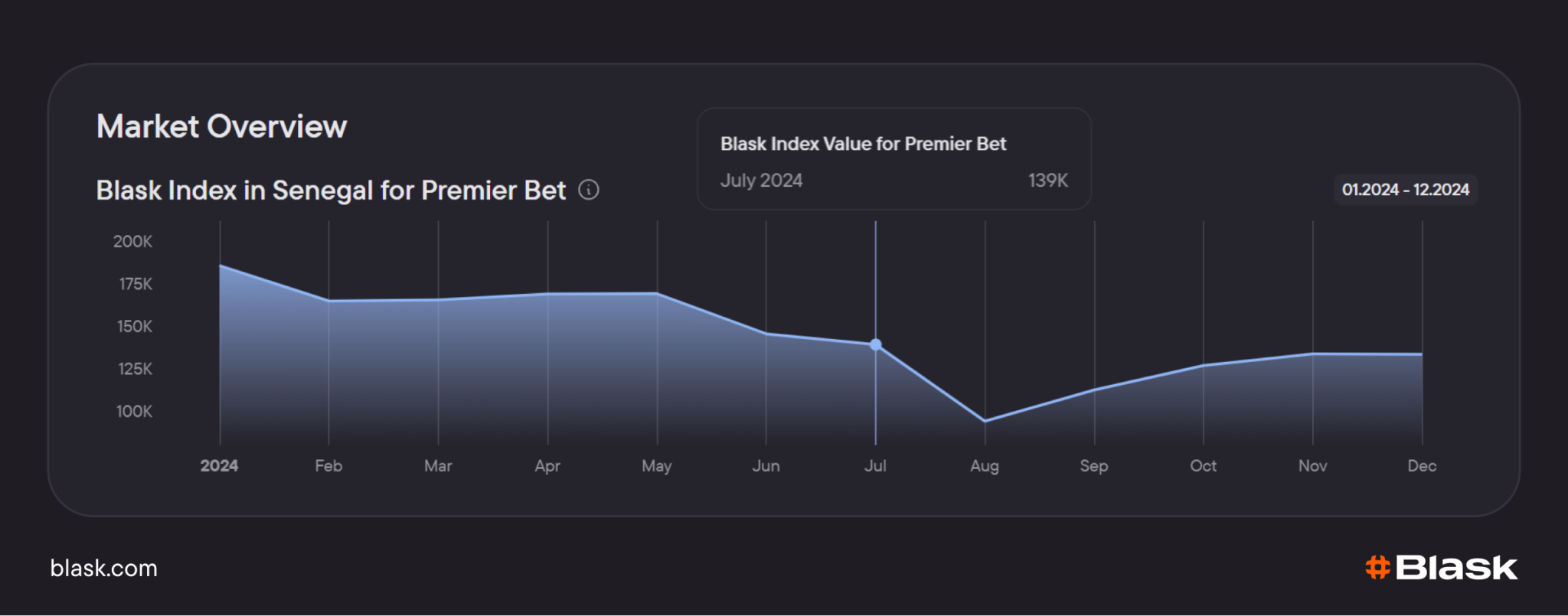Click the 2024 start label on the x-axis
The width and height of the screenshot is (1568, 616).
[x=219, y=465]
